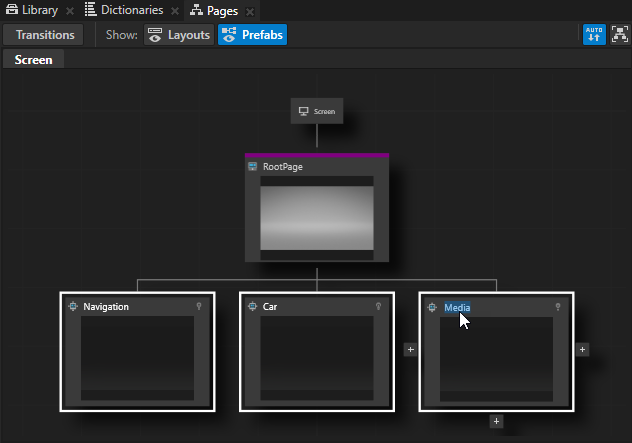Click the Media page crosshair icon
632x443 pixels.
(433, 308)
